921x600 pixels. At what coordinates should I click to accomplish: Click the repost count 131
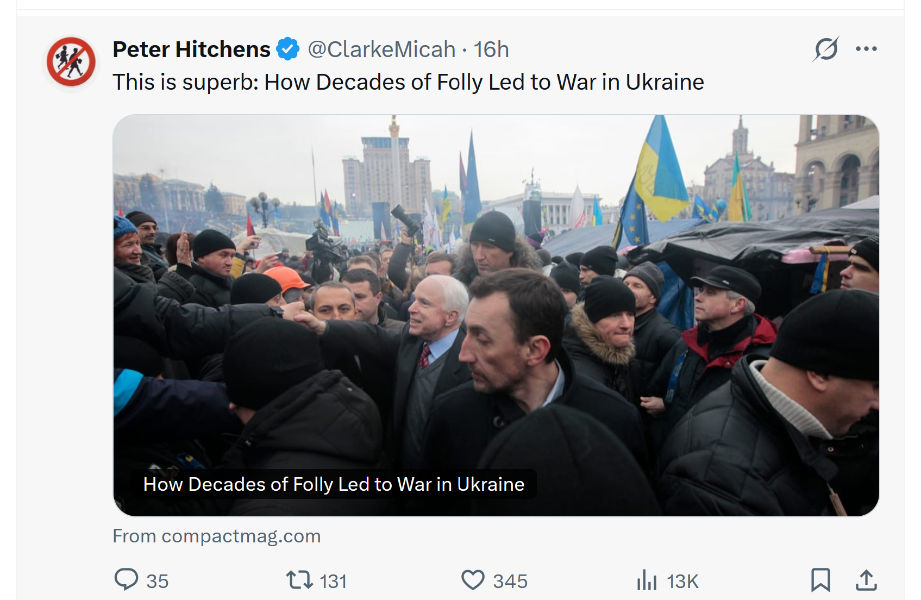pos(333,581)
